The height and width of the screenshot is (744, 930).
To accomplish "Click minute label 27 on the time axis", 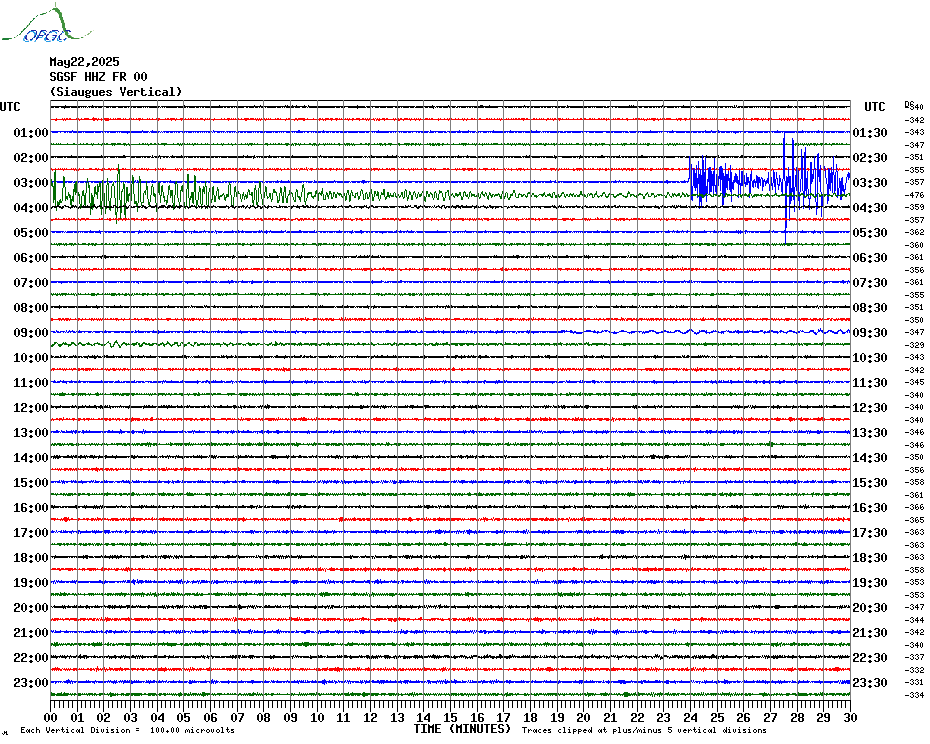I will [x=770, y=717].
